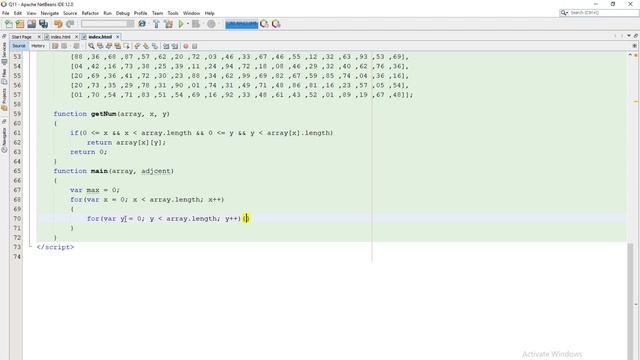640x360 pixels.
Task: Open the Run button dropdown arrow
Action: (x=188, y=24)
